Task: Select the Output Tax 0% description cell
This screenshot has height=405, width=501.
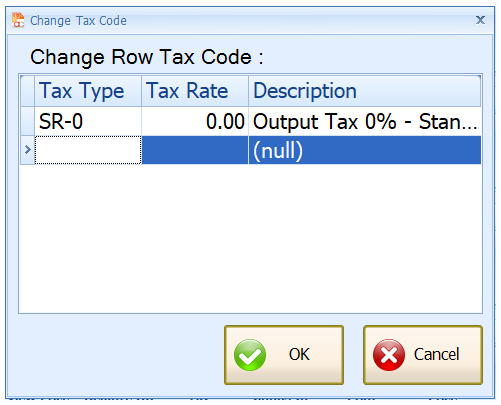Action: click(x=365, y=121)
